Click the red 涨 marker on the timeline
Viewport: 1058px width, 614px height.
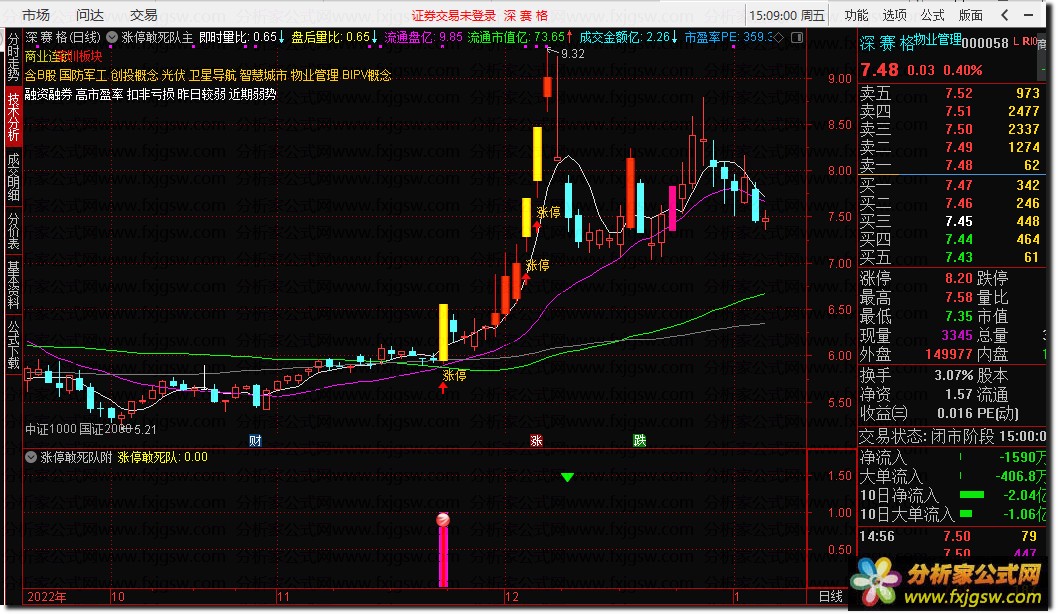click(536, 441)
